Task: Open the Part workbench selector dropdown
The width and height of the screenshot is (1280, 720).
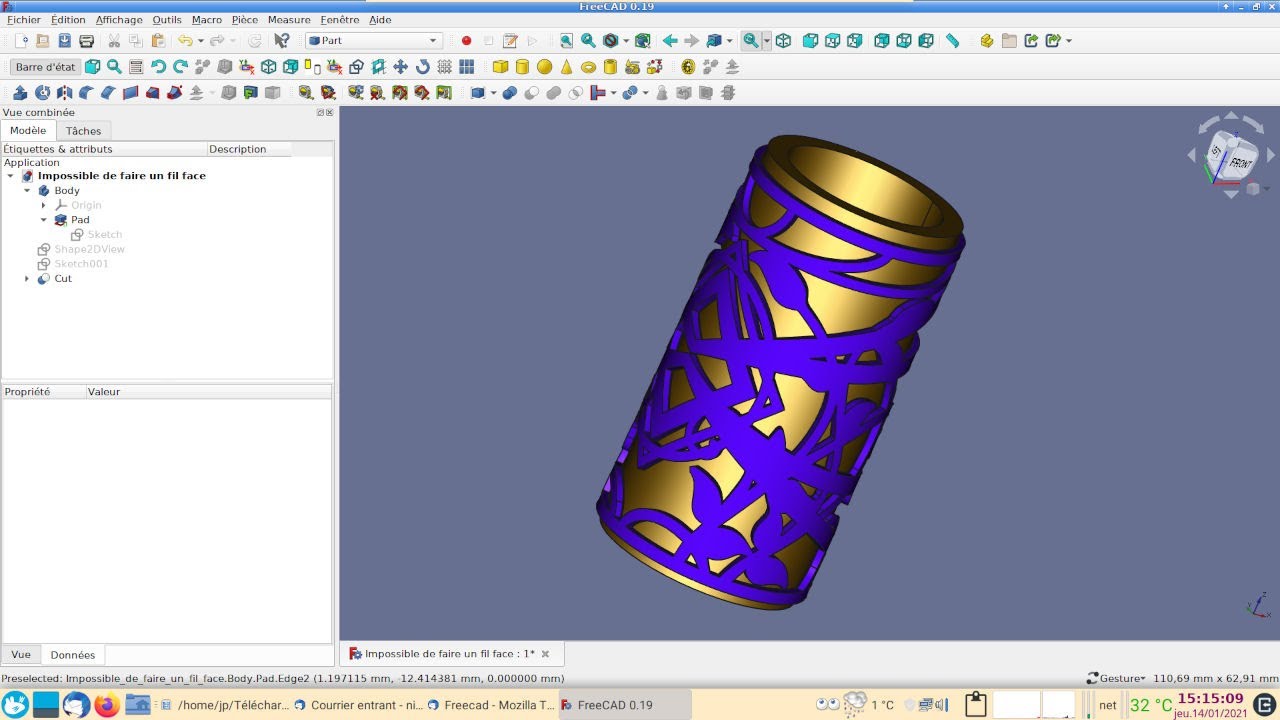Action: click(x=374, y=41)
